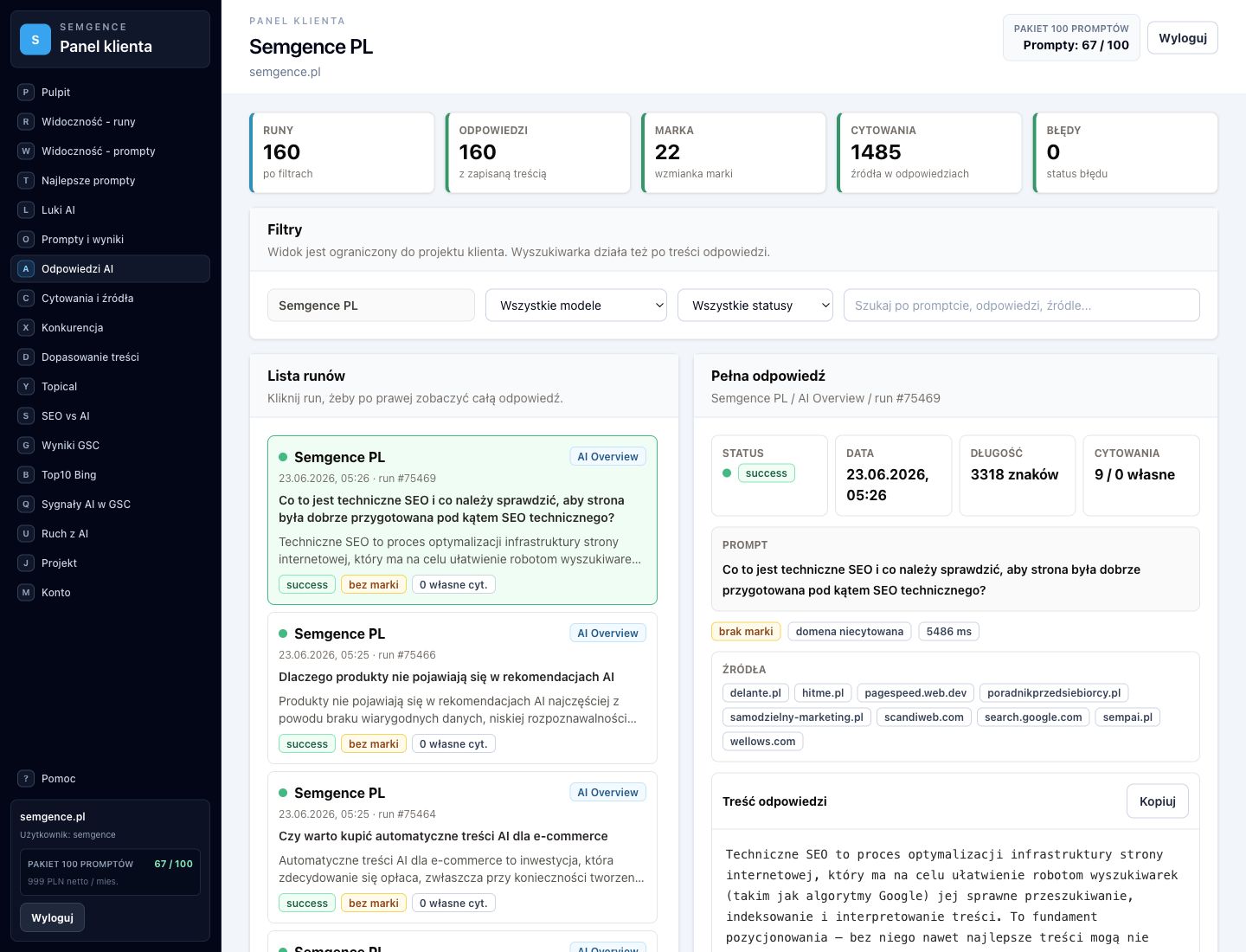The height and width of the screenshot is (952, 1246).
Task: Click the W icon for Widoczność - prompty
Action: 26,151
